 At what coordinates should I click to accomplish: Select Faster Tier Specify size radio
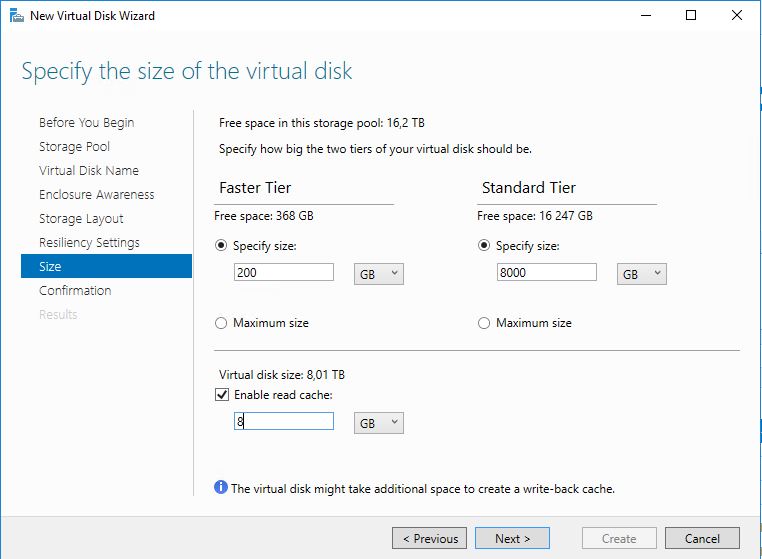click(221, 245)
